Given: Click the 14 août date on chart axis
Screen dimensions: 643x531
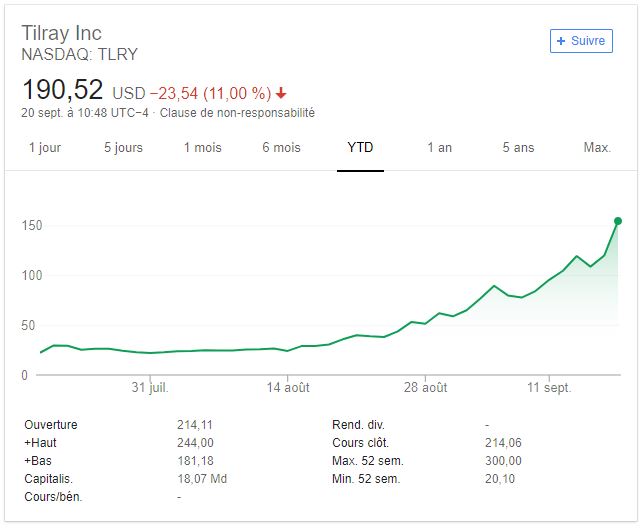Looking at the screenshot, I should click(x=289, y=388).
